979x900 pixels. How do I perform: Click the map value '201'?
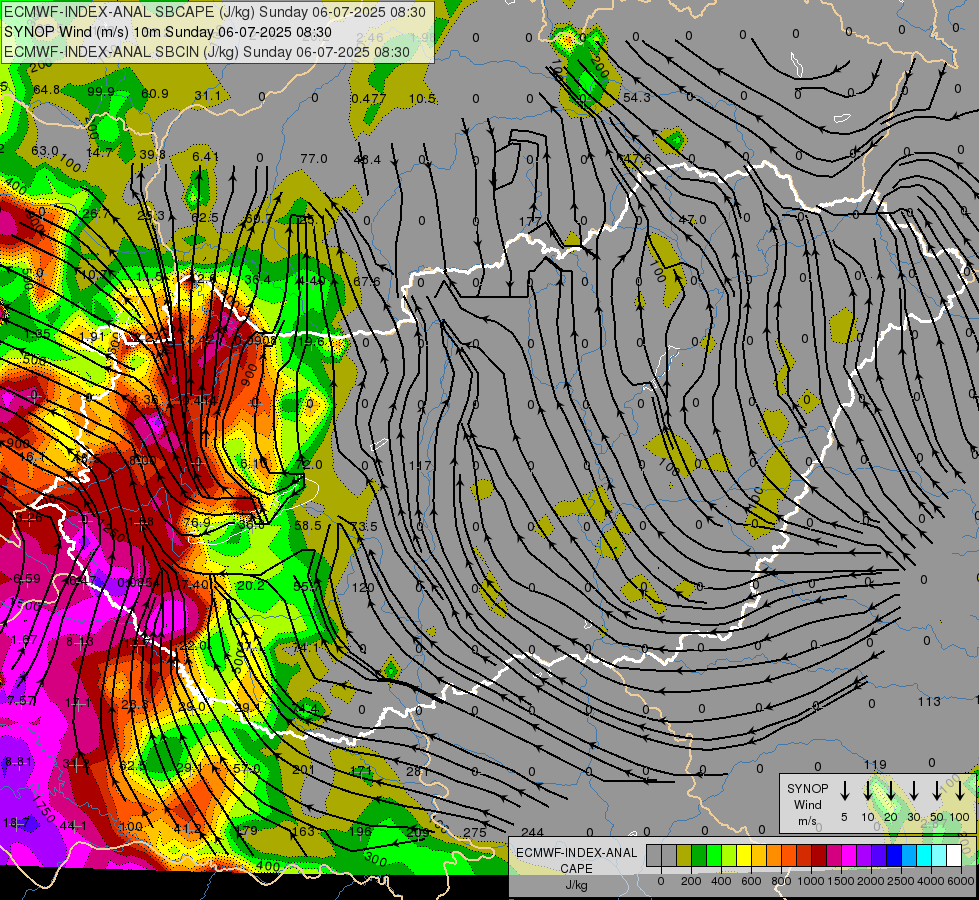pos(303,769)
